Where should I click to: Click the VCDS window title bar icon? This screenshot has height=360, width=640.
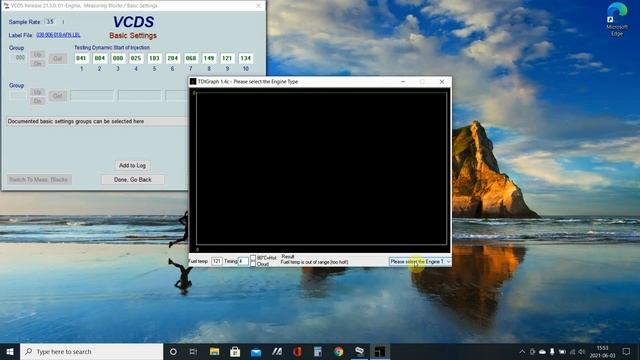pyautogui.click(x=6, y=6)
